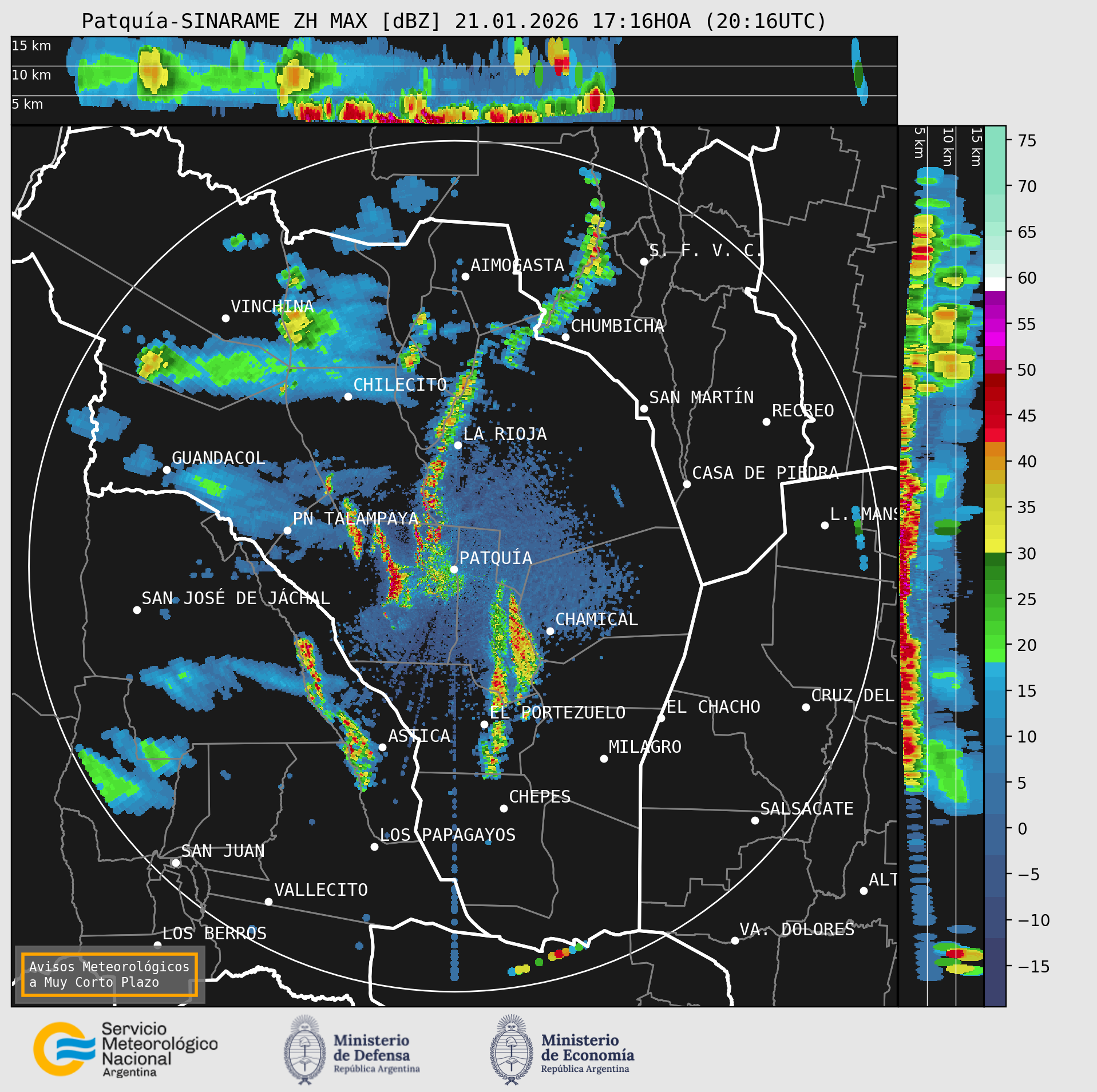Click the CRUZ DEL label
This screenshot has width=1097, height=1092.
click(x=853, y=696)
